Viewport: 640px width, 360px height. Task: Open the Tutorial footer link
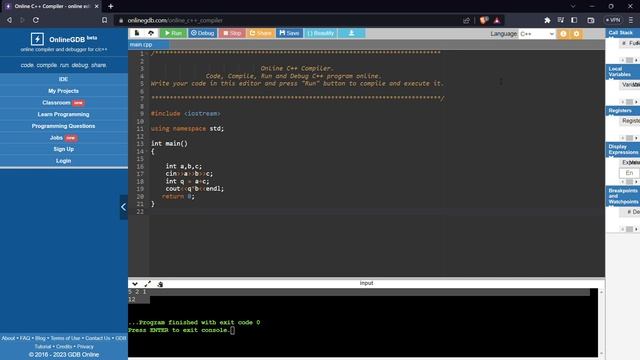[42, 347]
